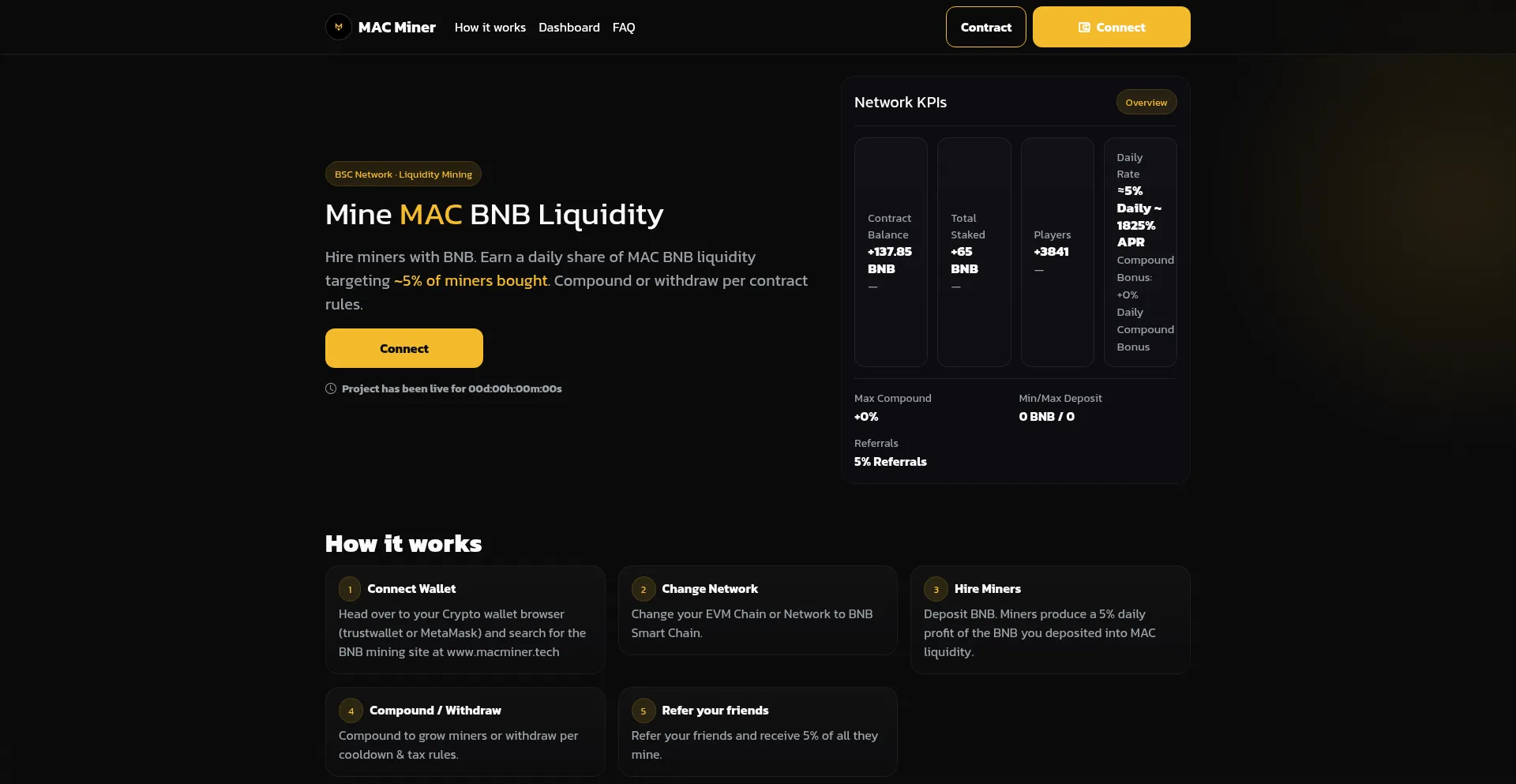Click the large Connect button under hero text

pyautogui.click(x=403, y=348)
